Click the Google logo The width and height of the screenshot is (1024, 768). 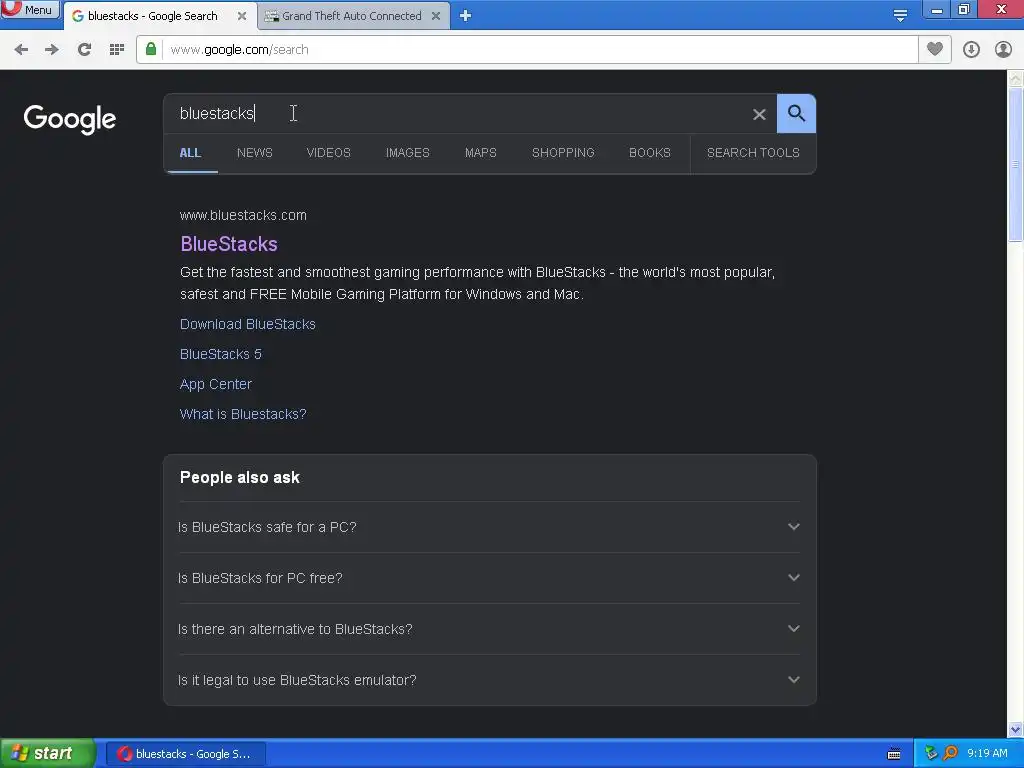click(x=70, y=119)
